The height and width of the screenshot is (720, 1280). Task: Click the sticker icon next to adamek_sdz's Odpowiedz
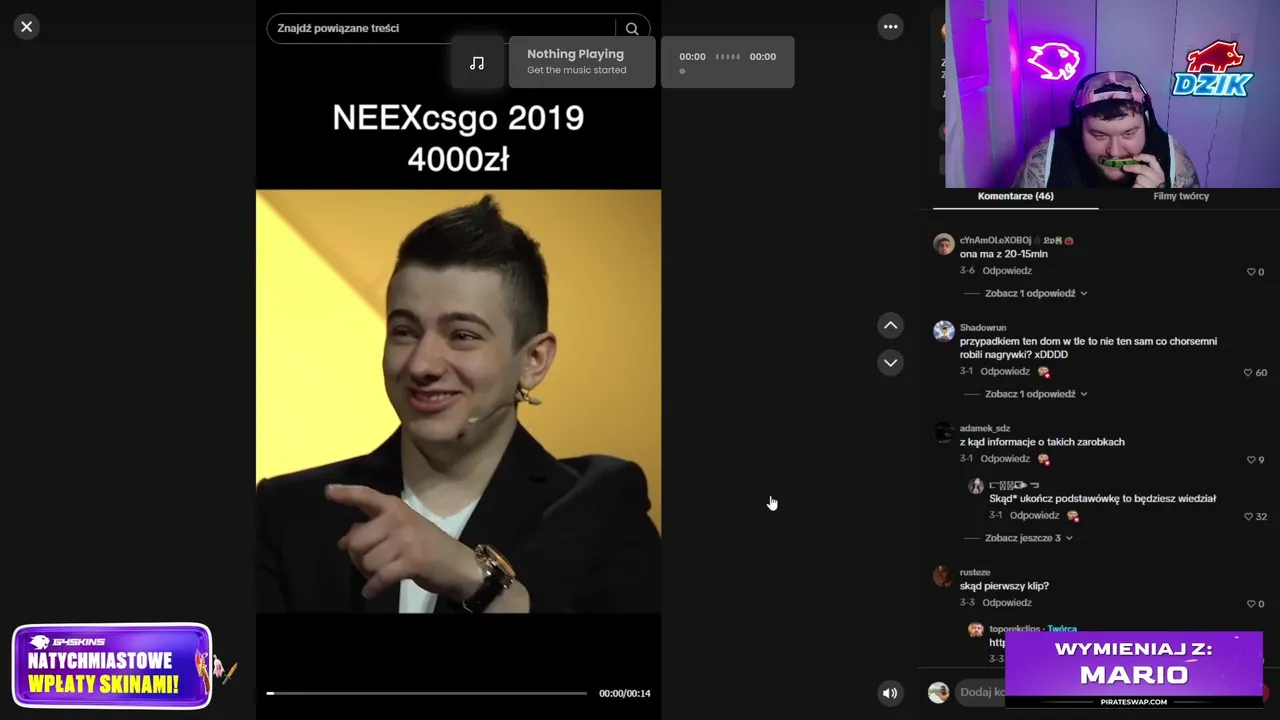point(1044,459)
